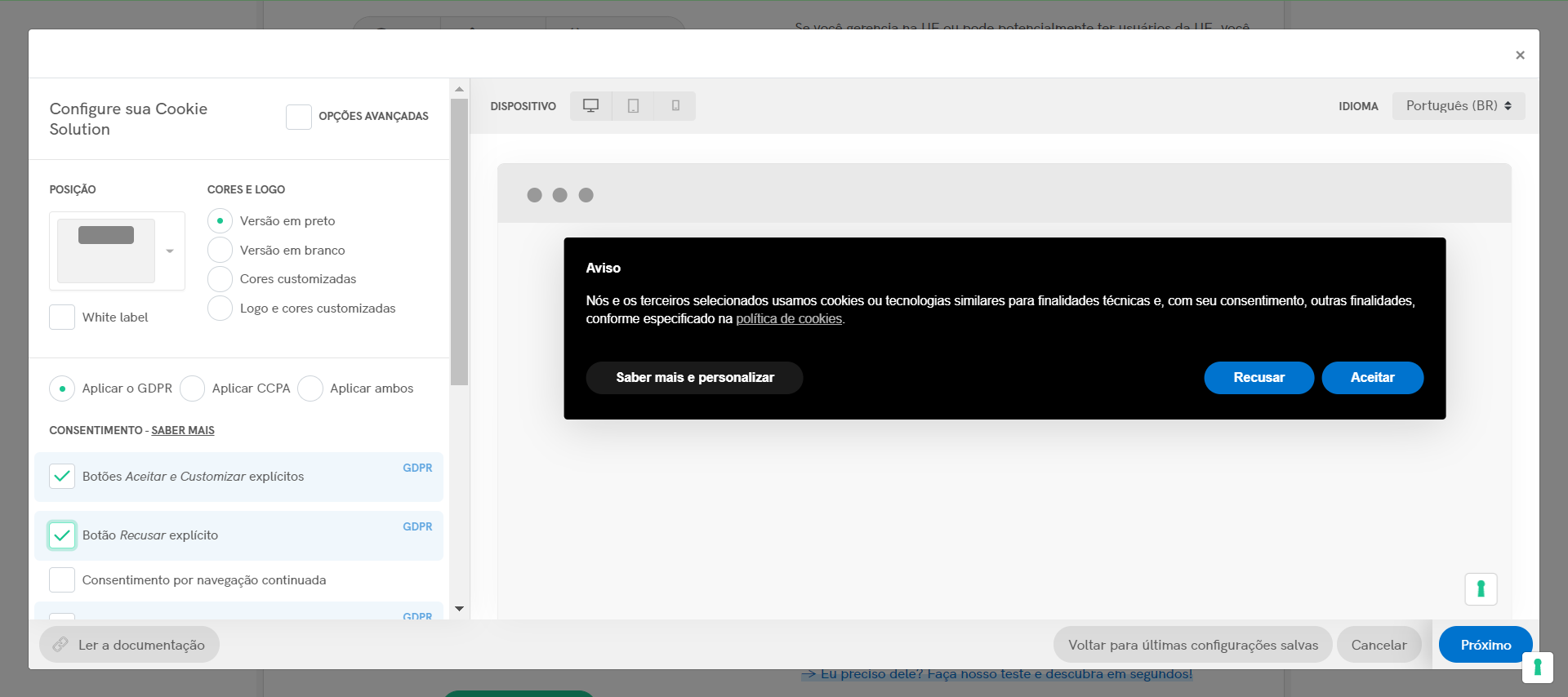
Task: Switch to mobile device preview
Action: pyautogui.click(x=675, y=106)
